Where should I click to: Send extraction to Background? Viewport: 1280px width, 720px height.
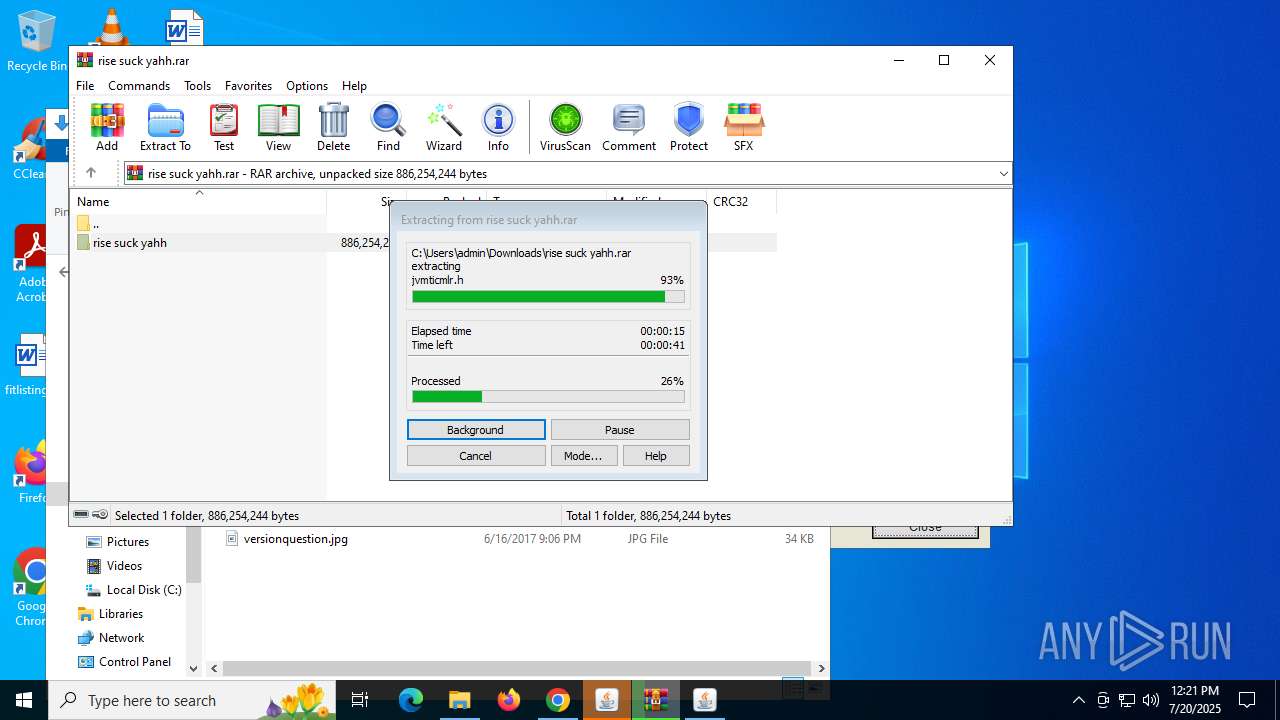pos(476,429)
